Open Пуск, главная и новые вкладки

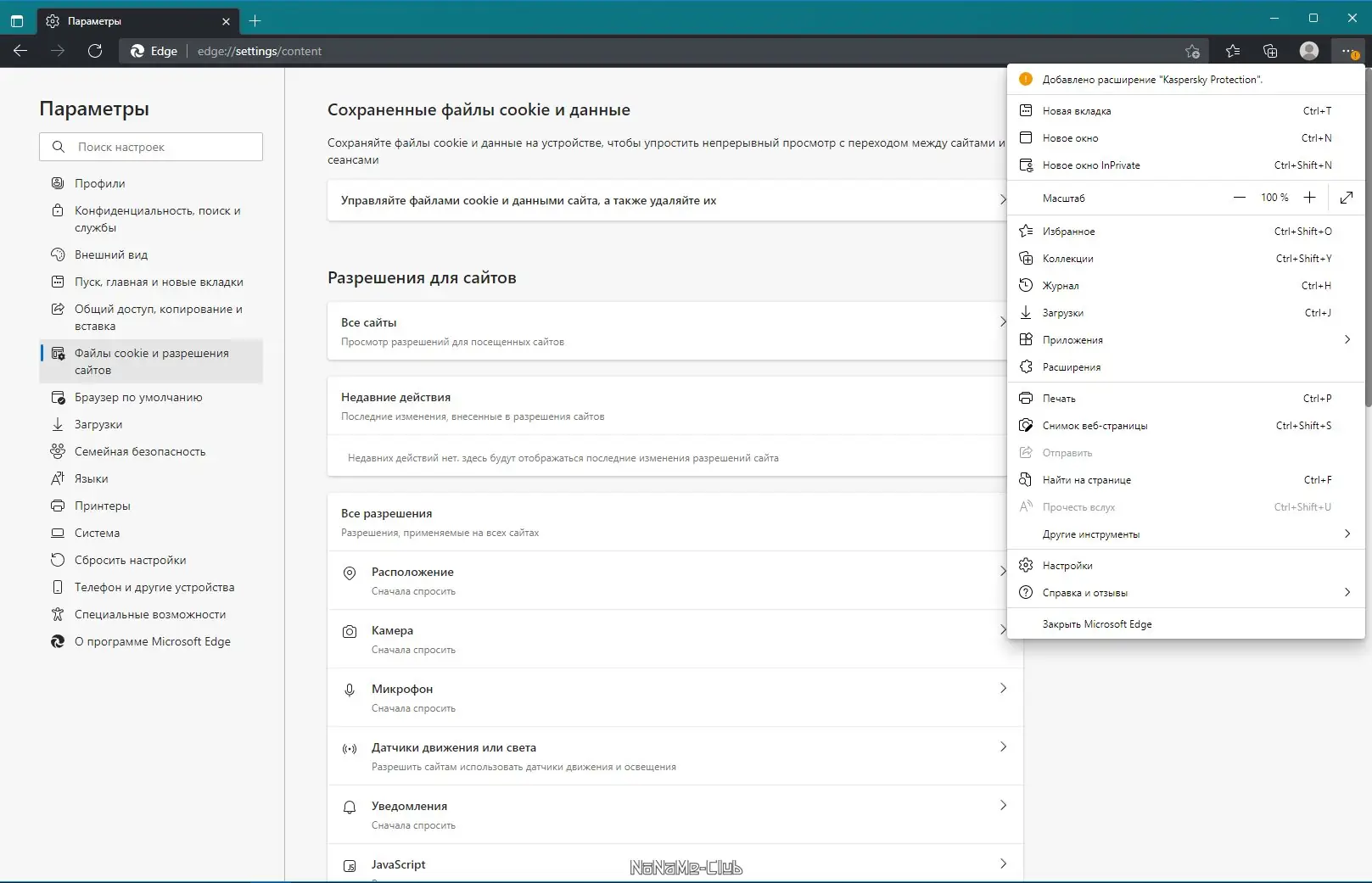tap(151, 282)
